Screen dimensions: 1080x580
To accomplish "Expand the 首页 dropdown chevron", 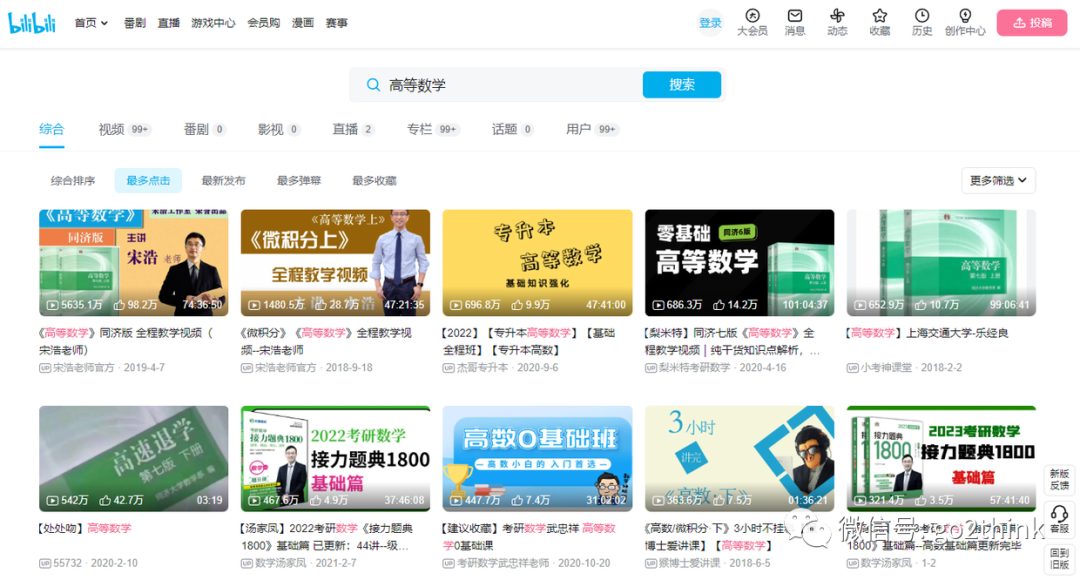I will tap(102, 22).
